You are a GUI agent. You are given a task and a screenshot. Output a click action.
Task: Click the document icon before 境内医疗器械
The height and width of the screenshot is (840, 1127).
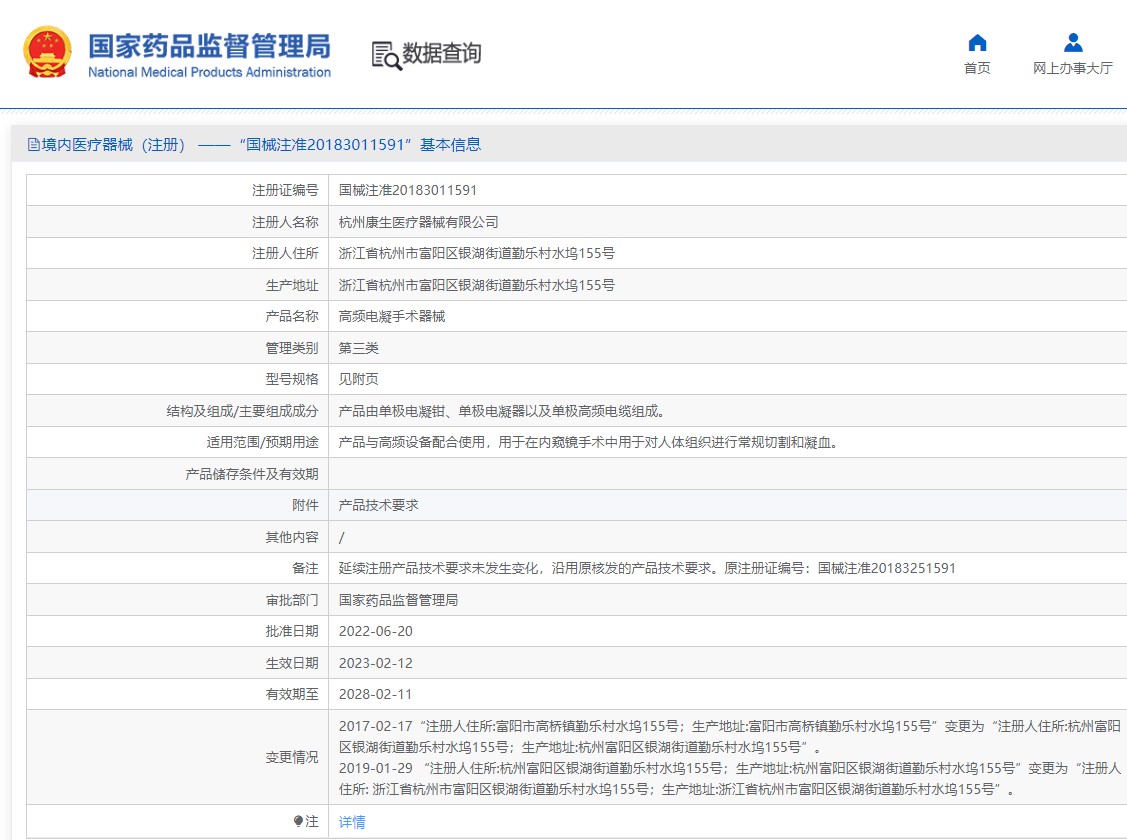pos(33,145)
